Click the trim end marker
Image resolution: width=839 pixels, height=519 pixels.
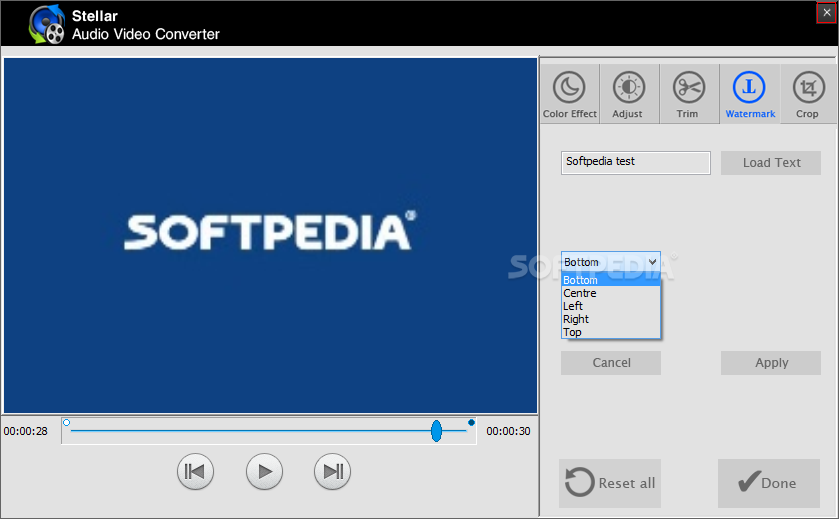pos(471,423)
